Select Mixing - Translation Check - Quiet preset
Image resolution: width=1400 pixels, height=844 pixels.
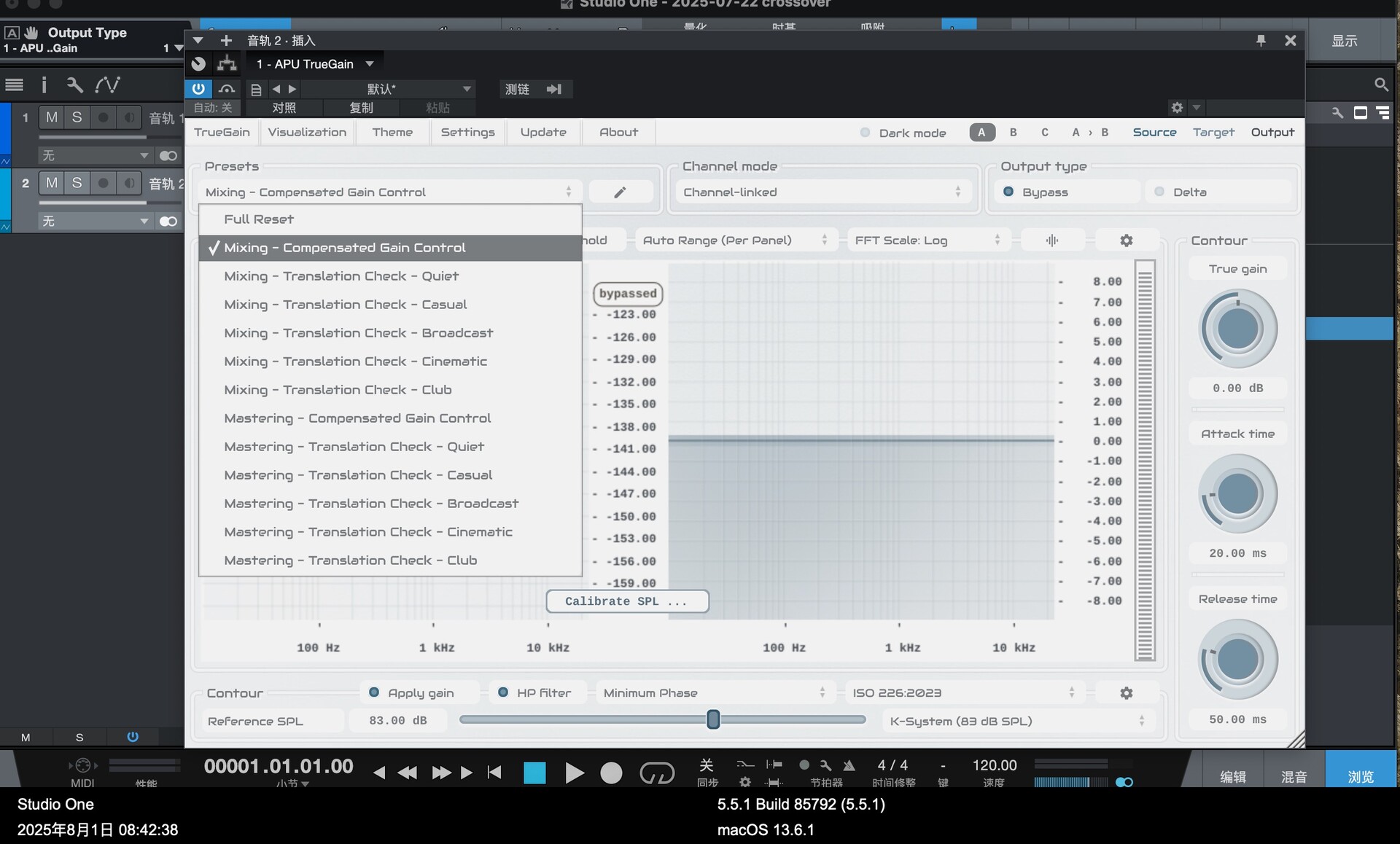pyautogui.click(x=390, y=276)
